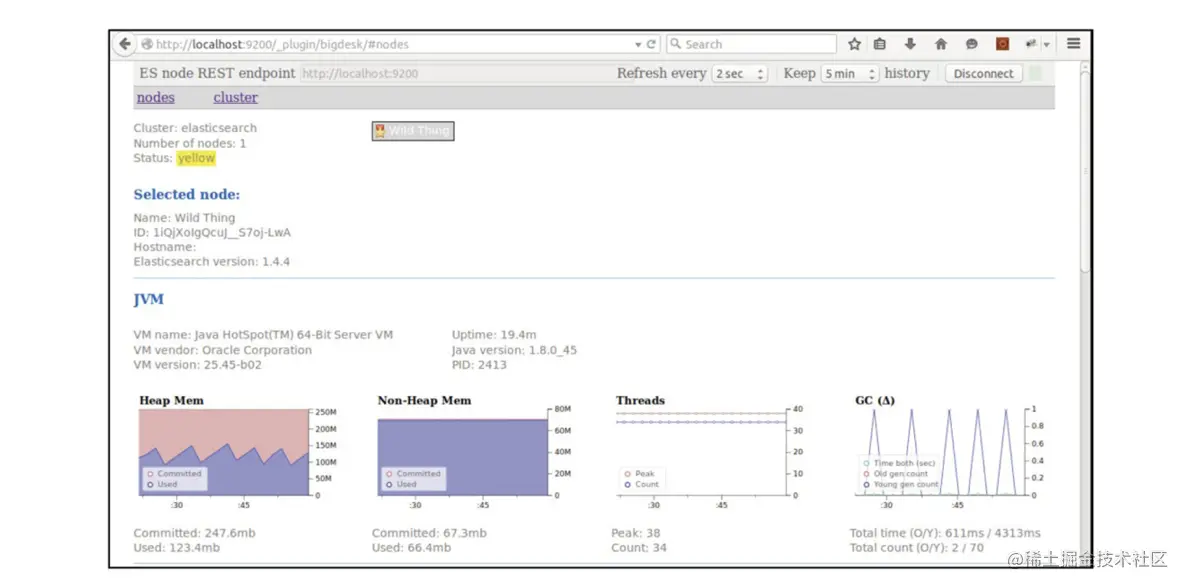Click 'Count: 34' threads value
This screenshot has height=588, width=1186.
click(x=639, y=548)
